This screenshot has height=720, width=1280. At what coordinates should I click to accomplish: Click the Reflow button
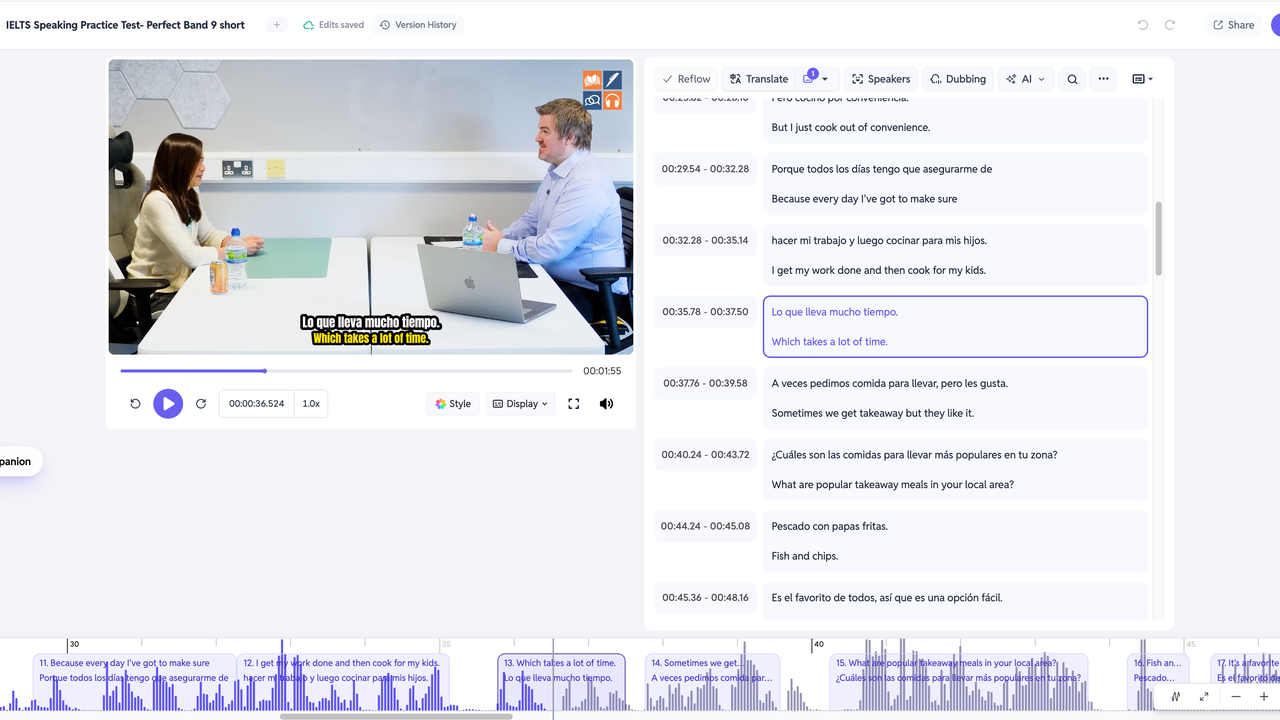coord(686,79)
